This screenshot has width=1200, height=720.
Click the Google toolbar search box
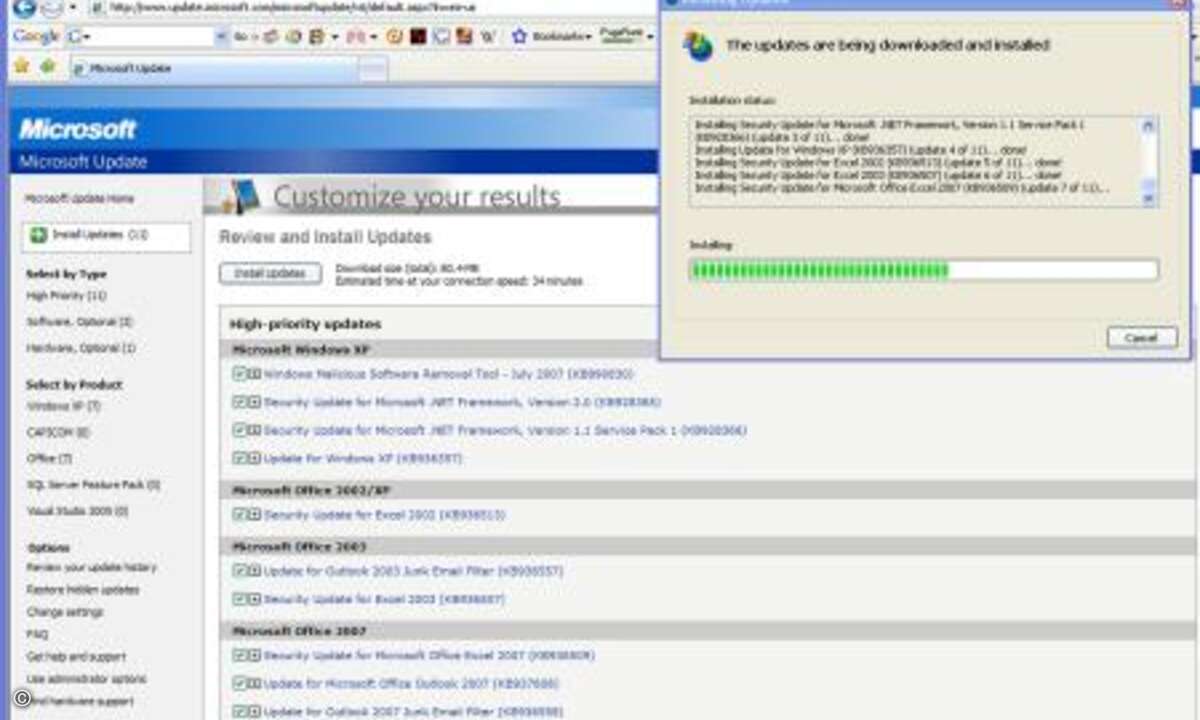[x=147, y=37]
